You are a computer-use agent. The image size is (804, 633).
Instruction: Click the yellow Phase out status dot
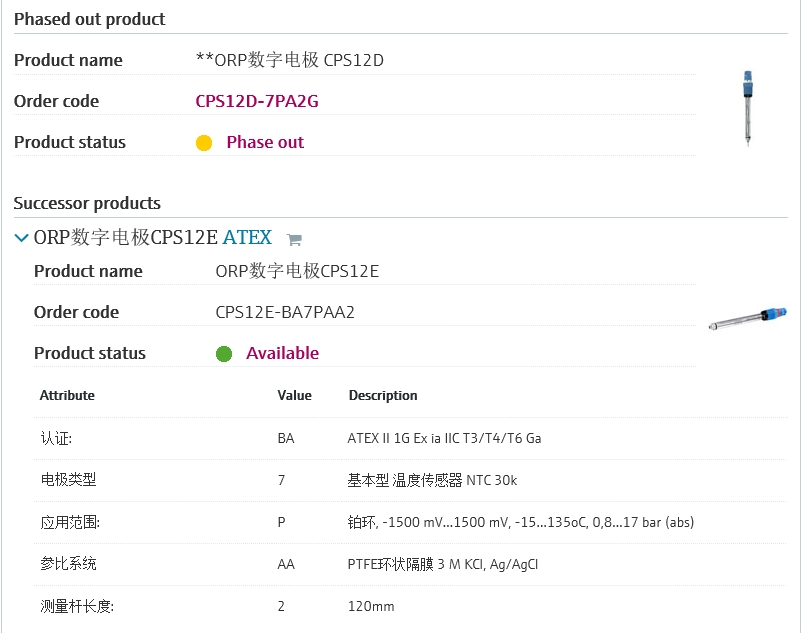(x=204, y=143)
